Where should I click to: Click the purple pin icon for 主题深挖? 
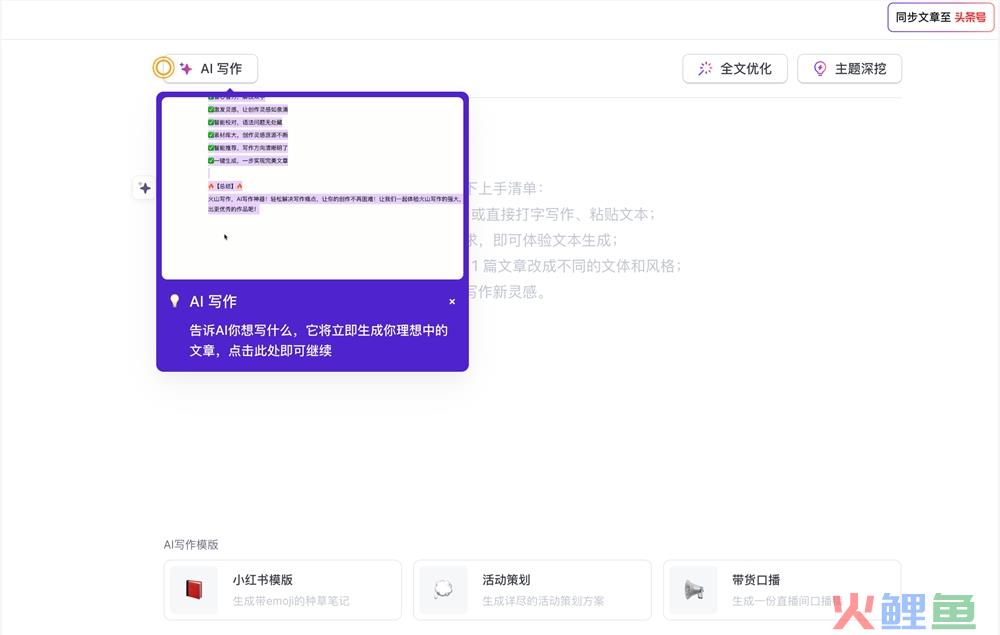pyautogui.click(x=820, y=69)
